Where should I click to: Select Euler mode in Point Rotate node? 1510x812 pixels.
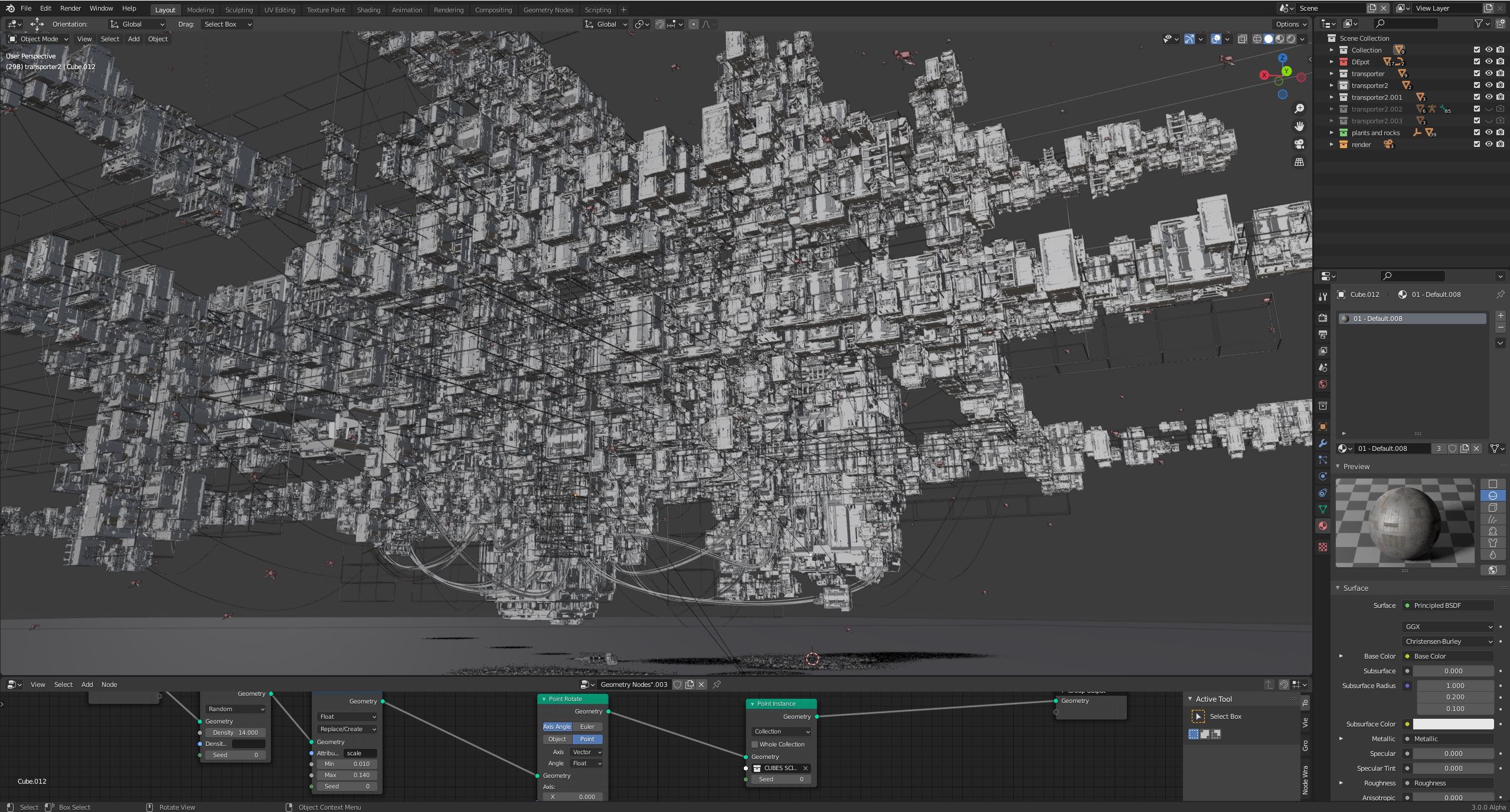point(587,726)
